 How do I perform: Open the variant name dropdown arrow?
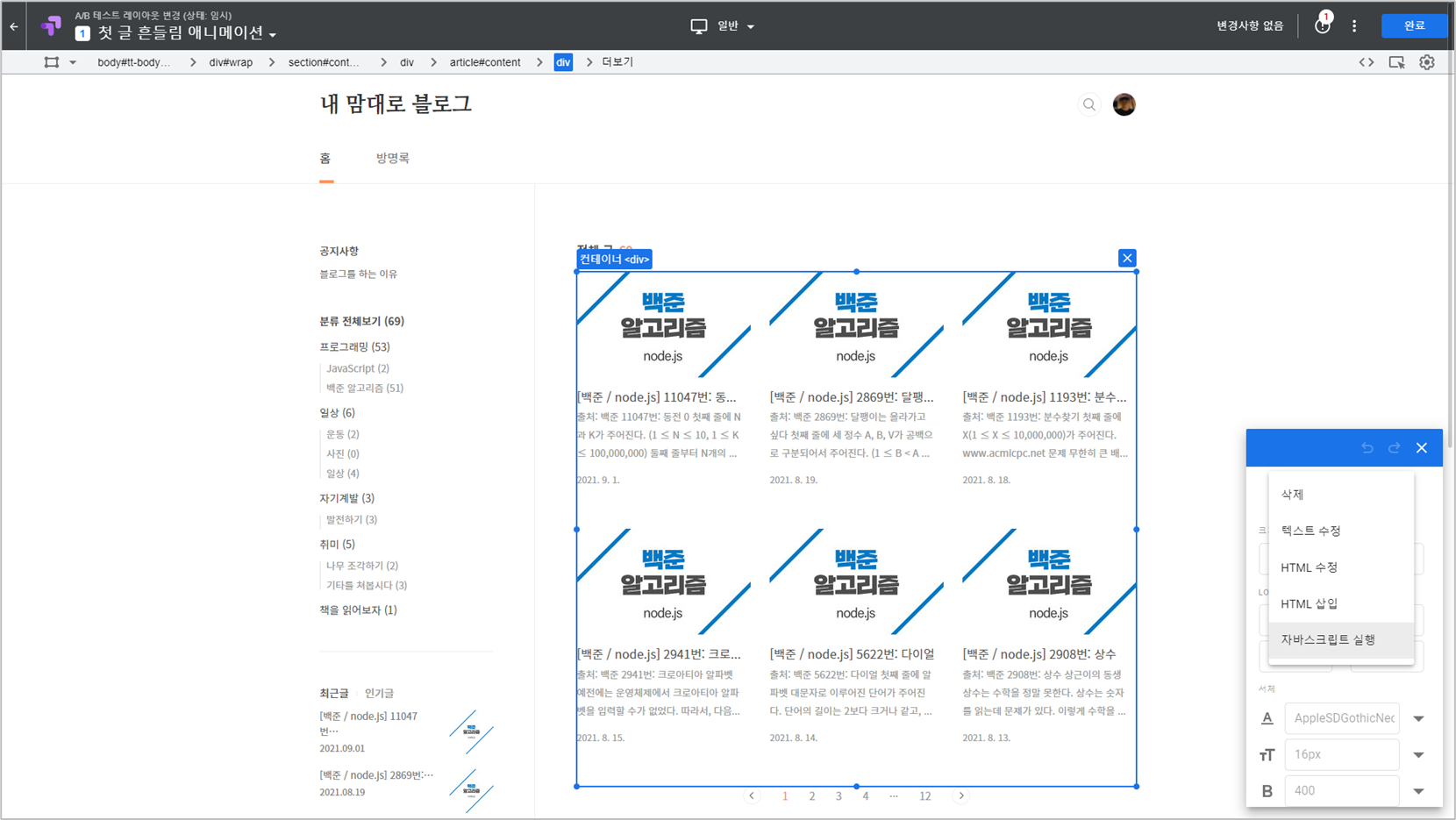(273, 35)
